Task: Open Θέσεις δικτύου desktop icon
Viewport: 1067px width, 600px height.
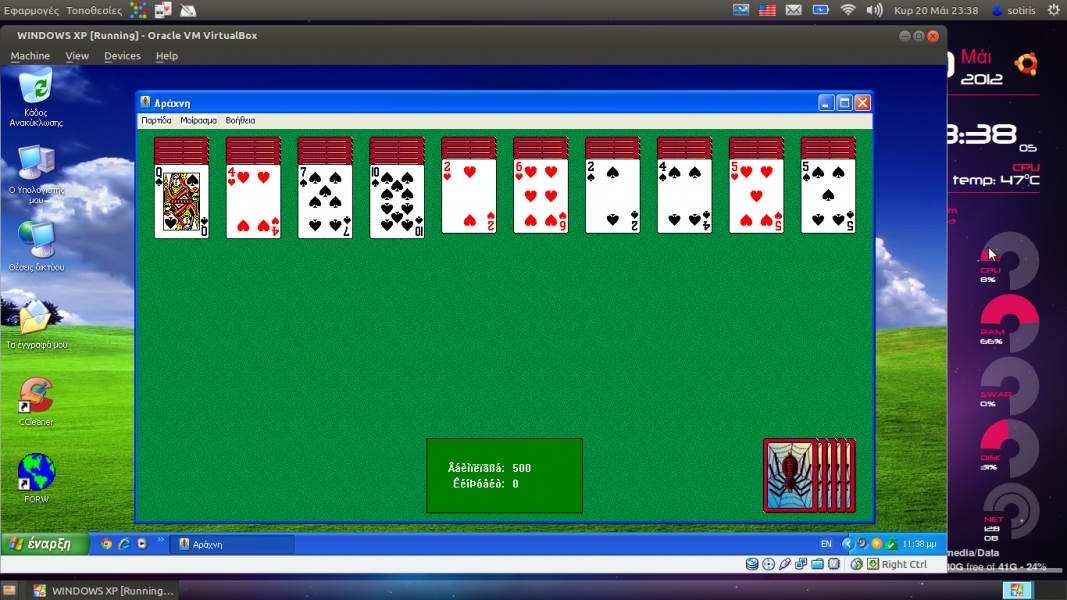Action: (x=36, y=246)
